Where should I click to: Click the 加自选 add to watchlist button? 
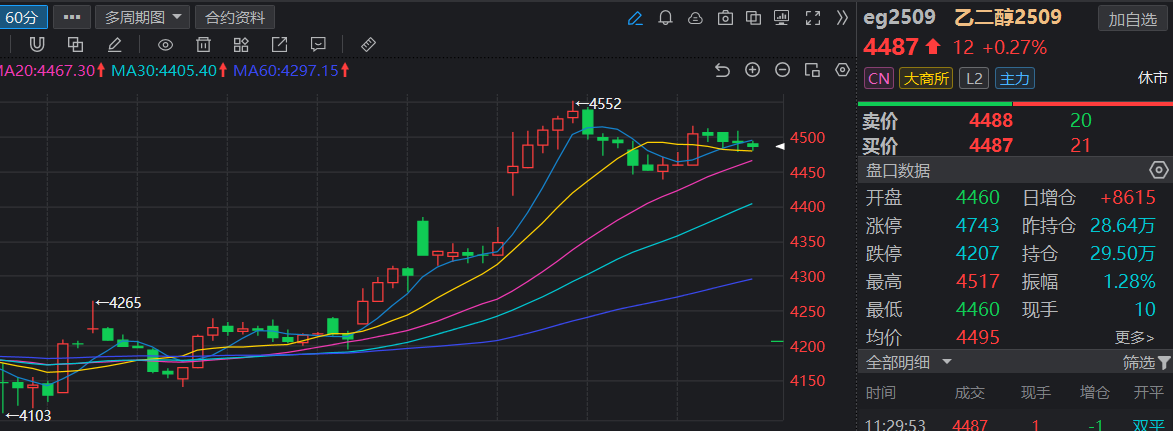pos(1133,18)
